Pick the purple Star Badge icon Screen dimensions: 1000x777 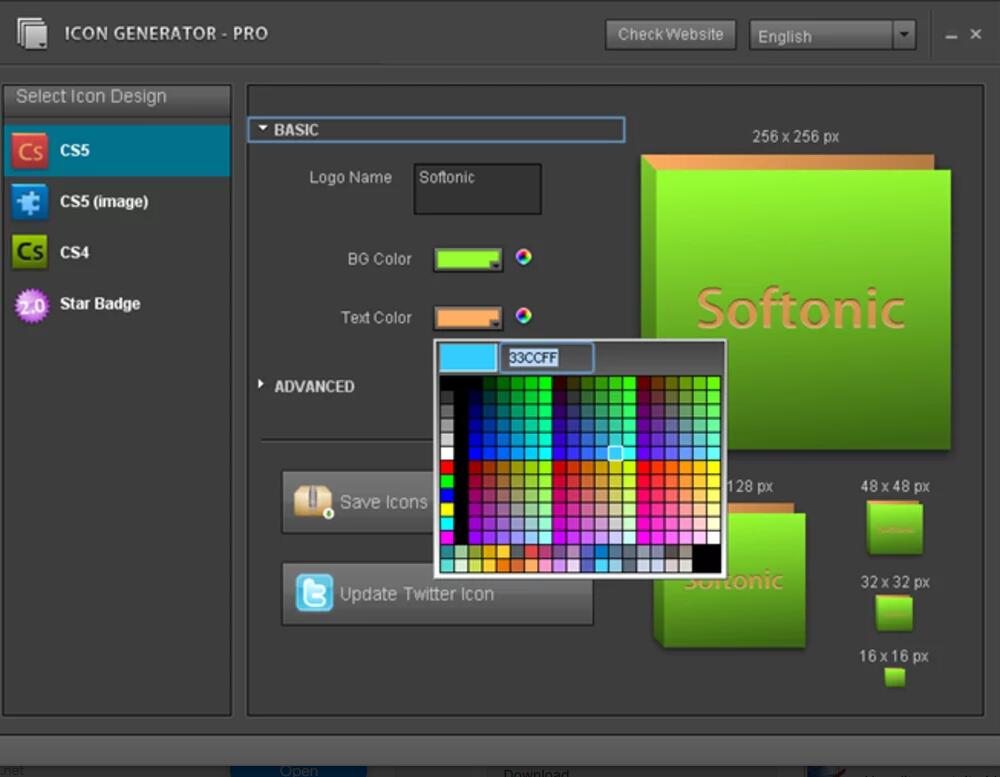pyautogui.click(x=31, y=305)
